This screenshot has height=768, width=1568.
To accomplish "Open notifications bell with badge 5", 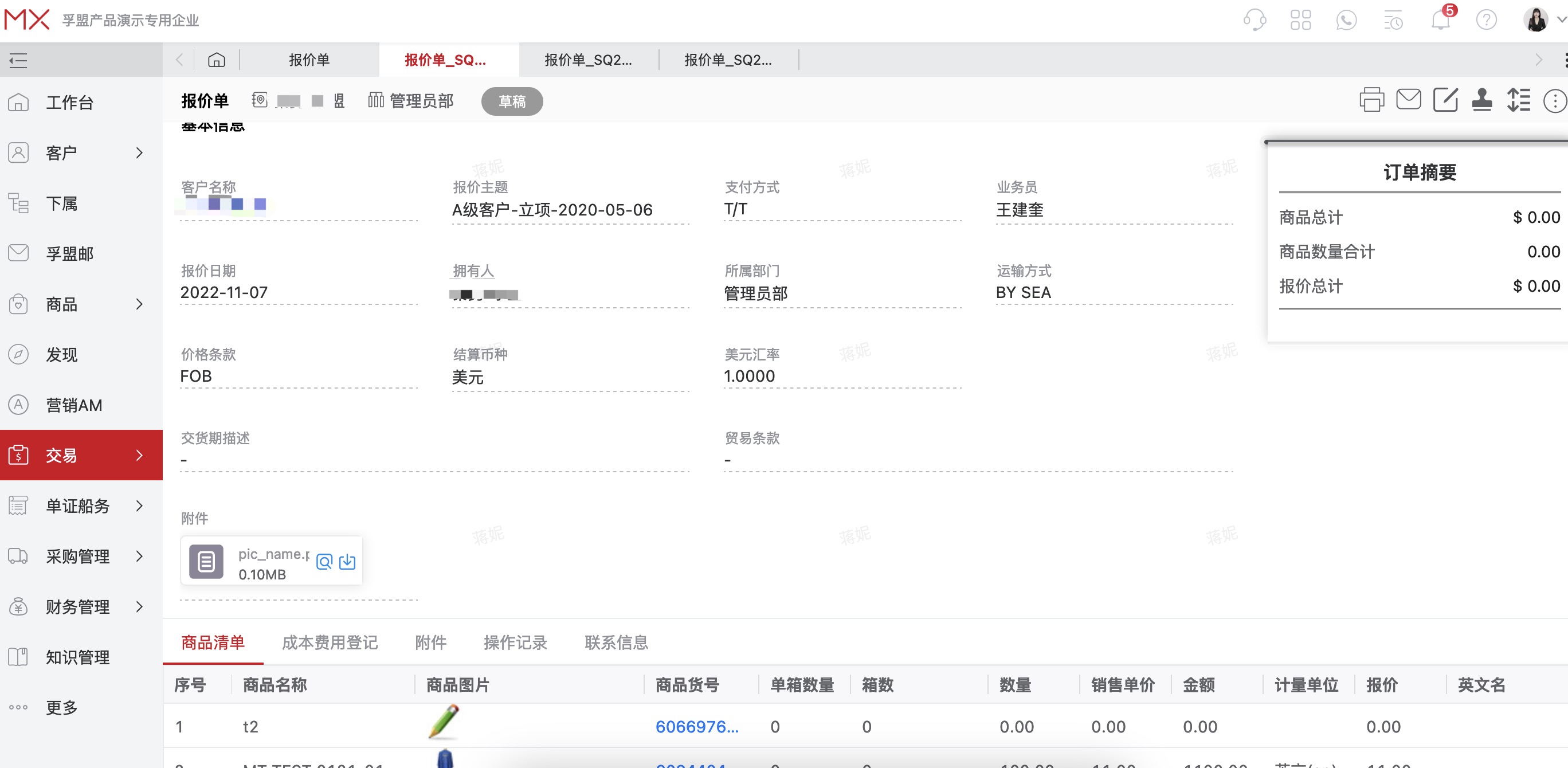I will click(x=1441, y=19).
